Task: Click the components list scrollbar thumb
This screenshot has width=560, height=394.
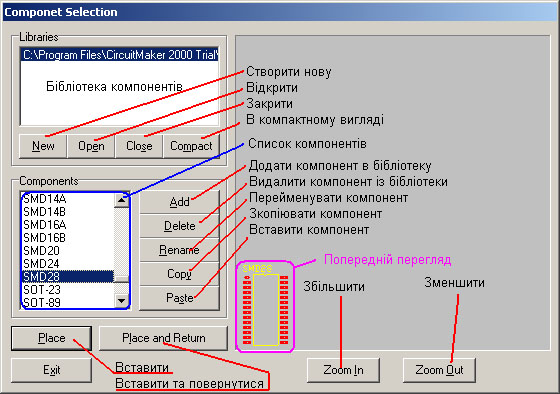Action: (x=121, y=279)
